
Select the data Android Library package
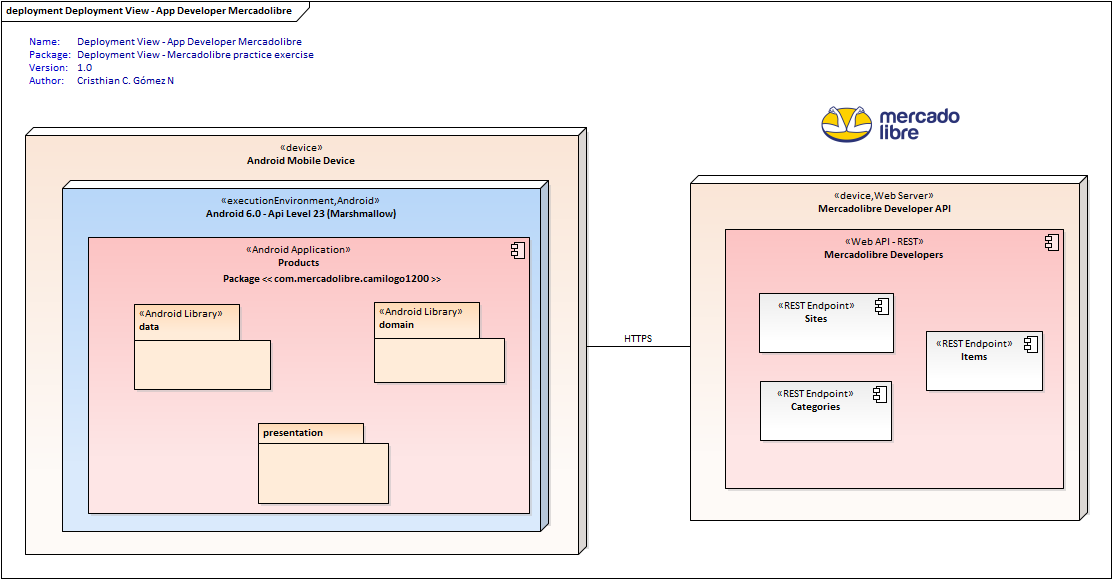[202, 347]
